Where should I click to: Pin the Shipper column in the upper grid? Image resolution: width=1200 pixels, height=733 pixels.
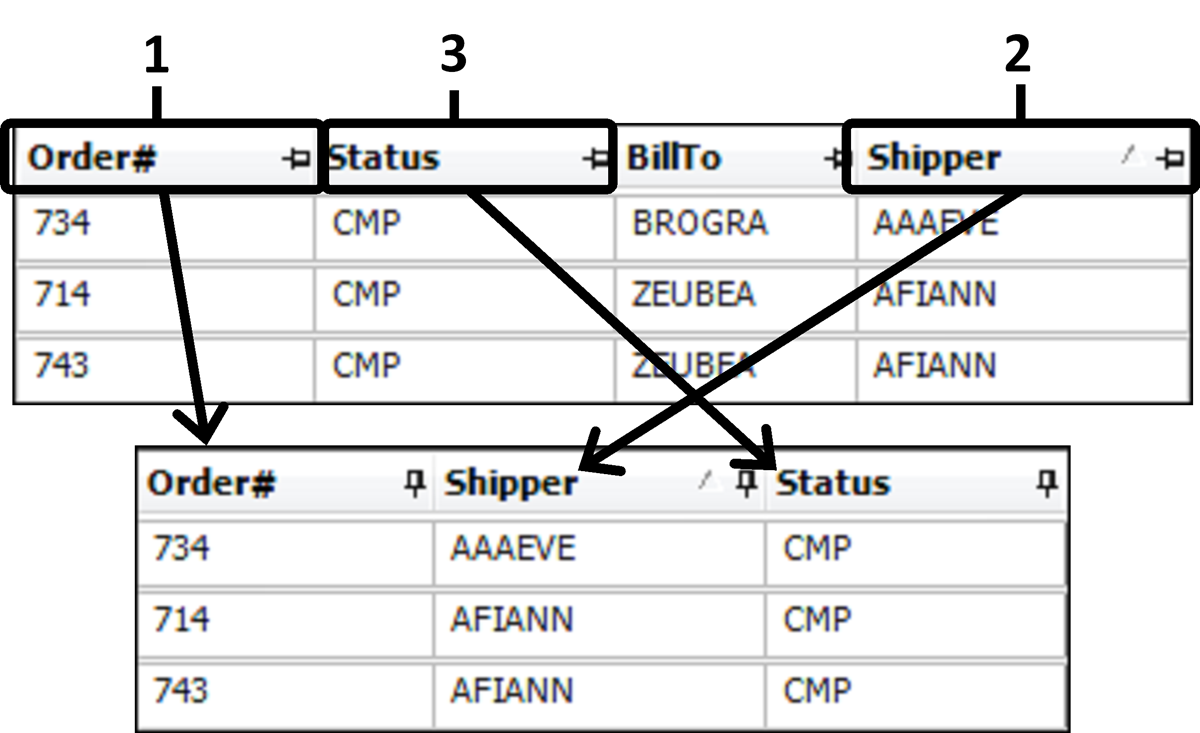coord(1174,158)
